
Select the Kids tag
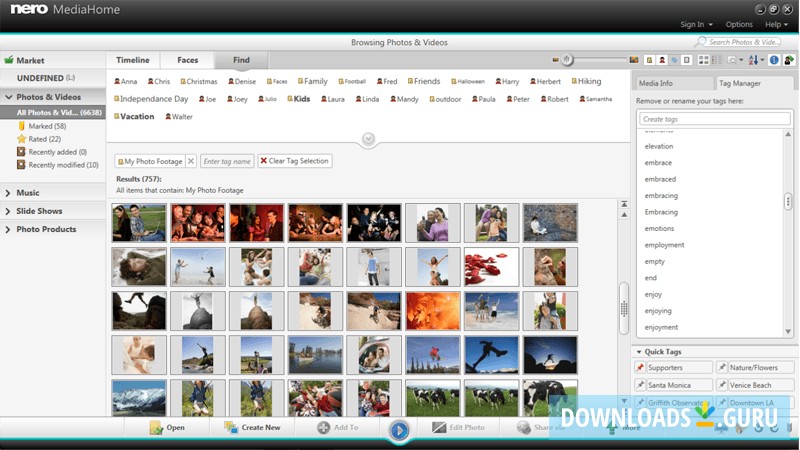tap(299, 99)
